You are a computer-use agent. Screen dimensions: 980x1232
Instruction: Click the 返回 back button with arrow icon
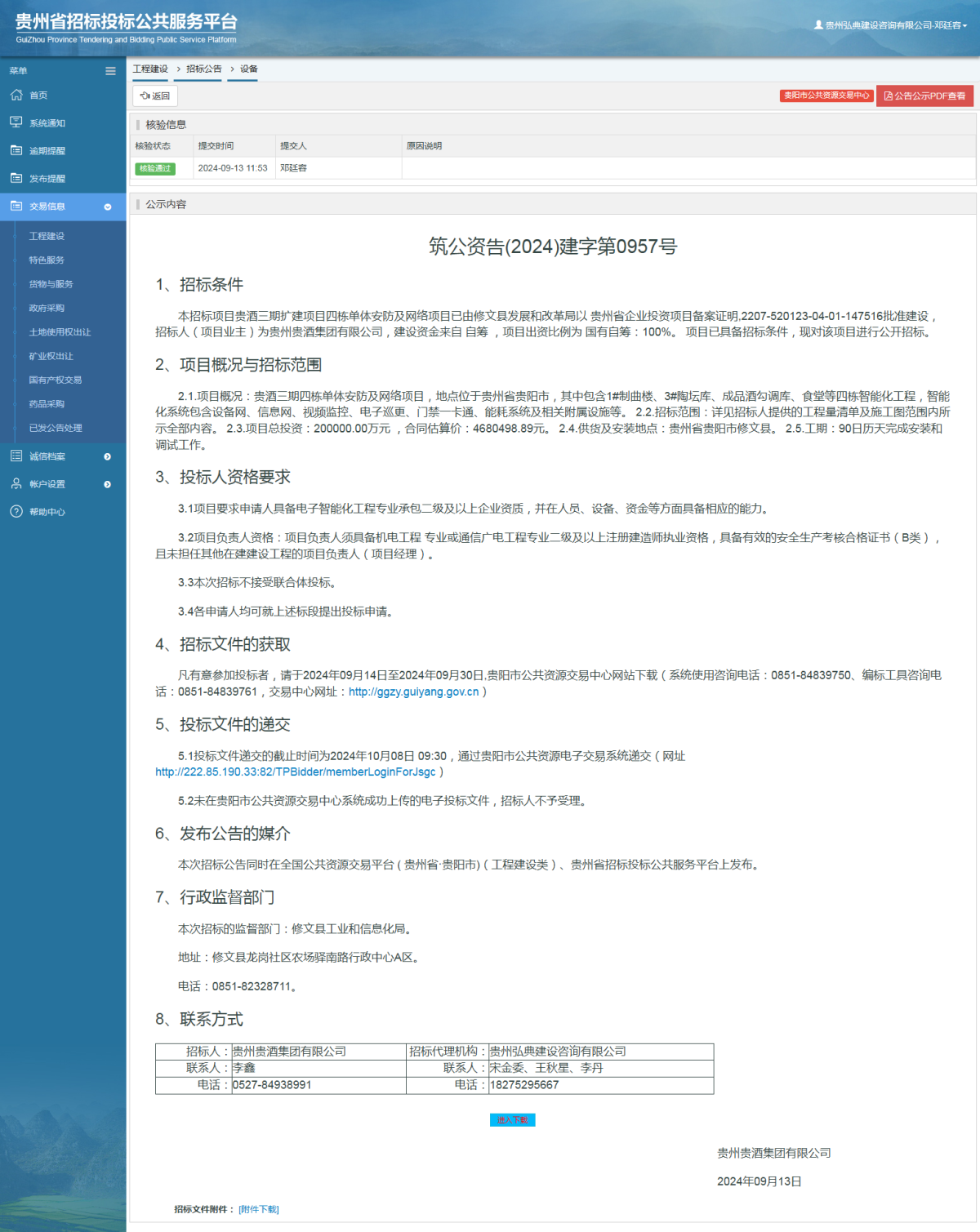coord(154,96)
